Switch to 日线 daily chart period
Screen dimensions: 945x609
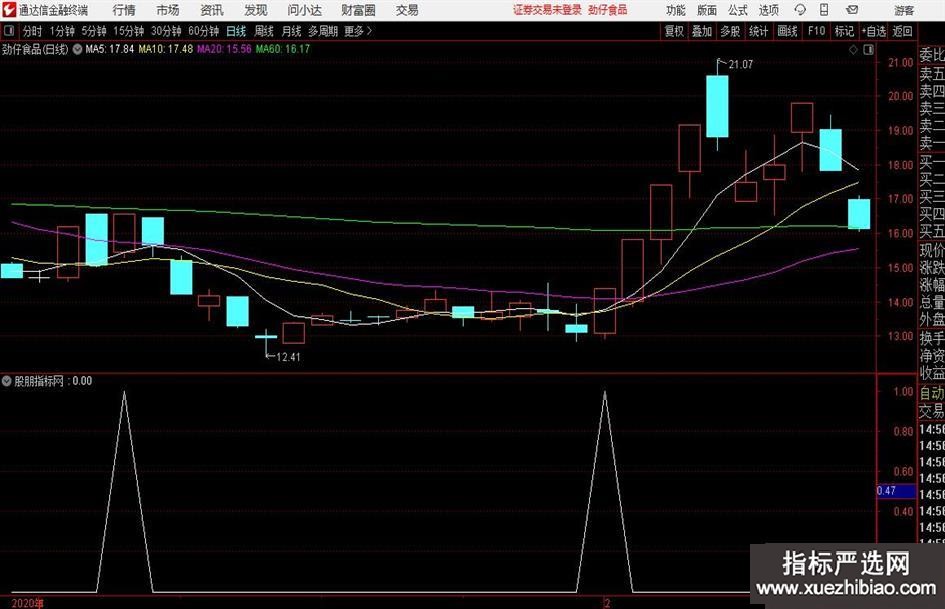tap(236, 31)
